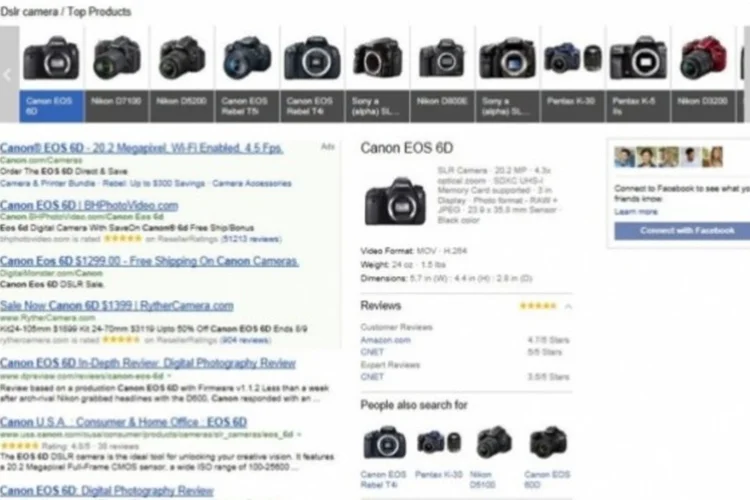Select Canon EOS 6D in the Top Products carousel
This screenshot has height=500, width=750.
coord(52,74)
